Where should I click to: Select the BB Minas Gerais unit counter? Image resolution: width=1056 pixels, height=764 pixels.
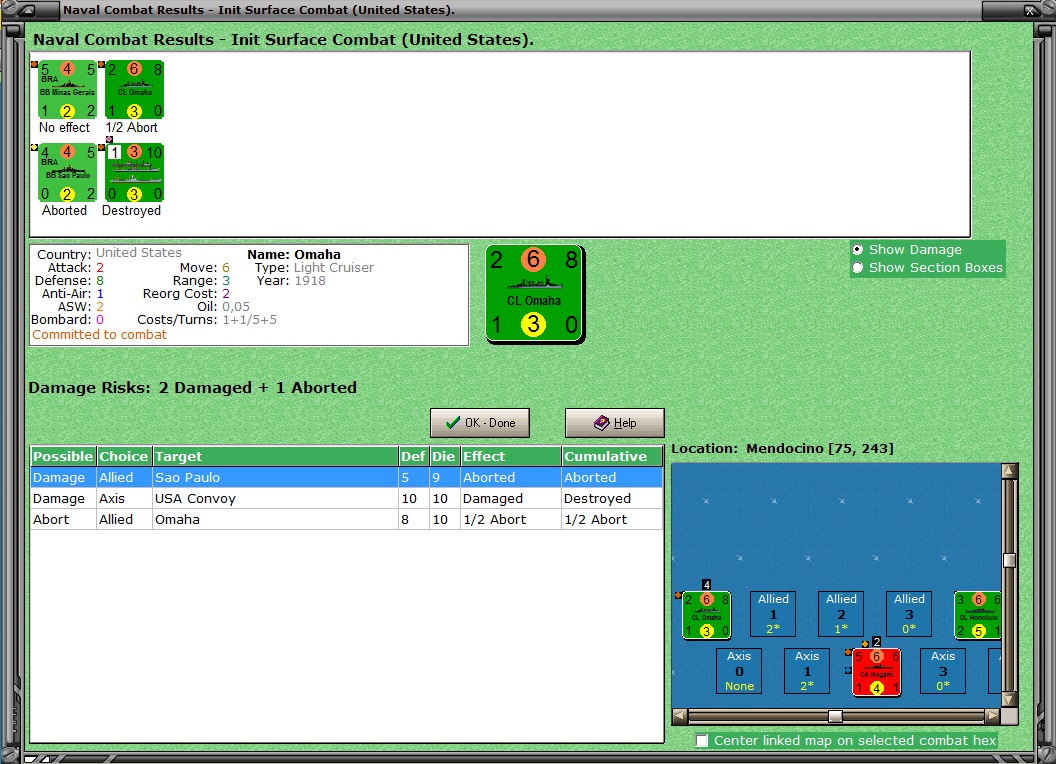pos(67,90)
